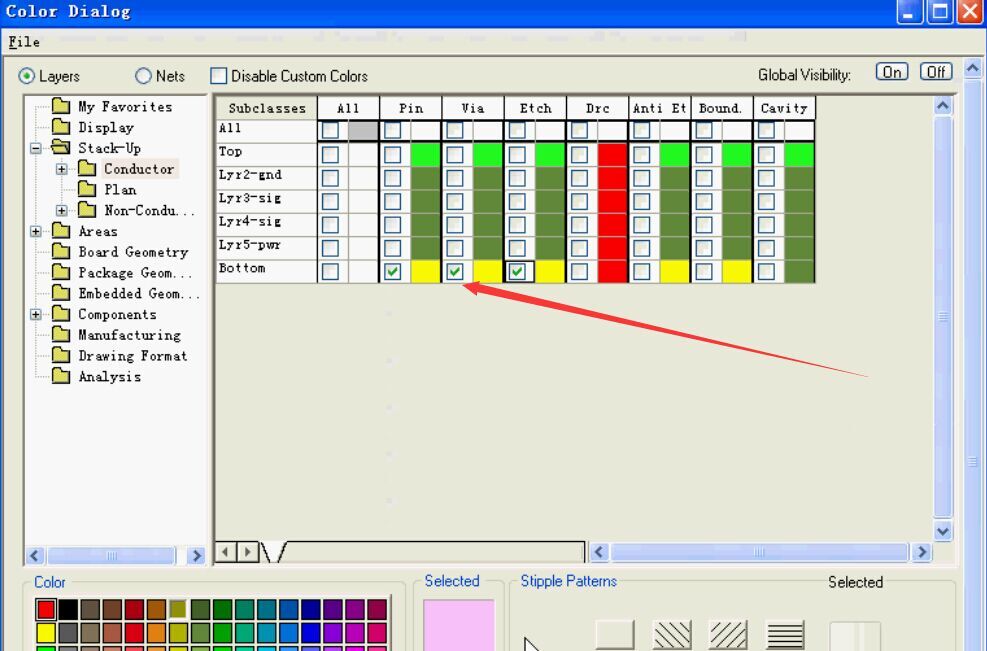Collapse the Stack-Up tree node
The height and width of the screenshot is (651, 987).
pyautogui.click(x=36, y=148)
